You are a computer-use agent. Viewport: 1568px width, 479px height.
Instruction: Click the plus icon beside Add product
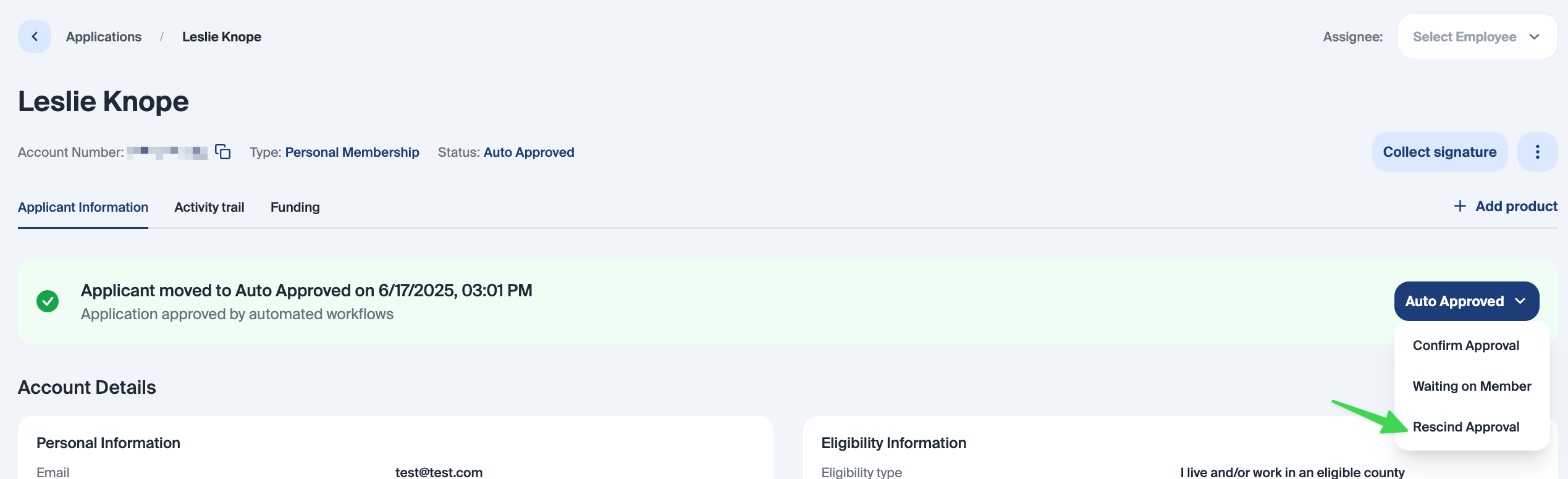(x=1460, y=206)
